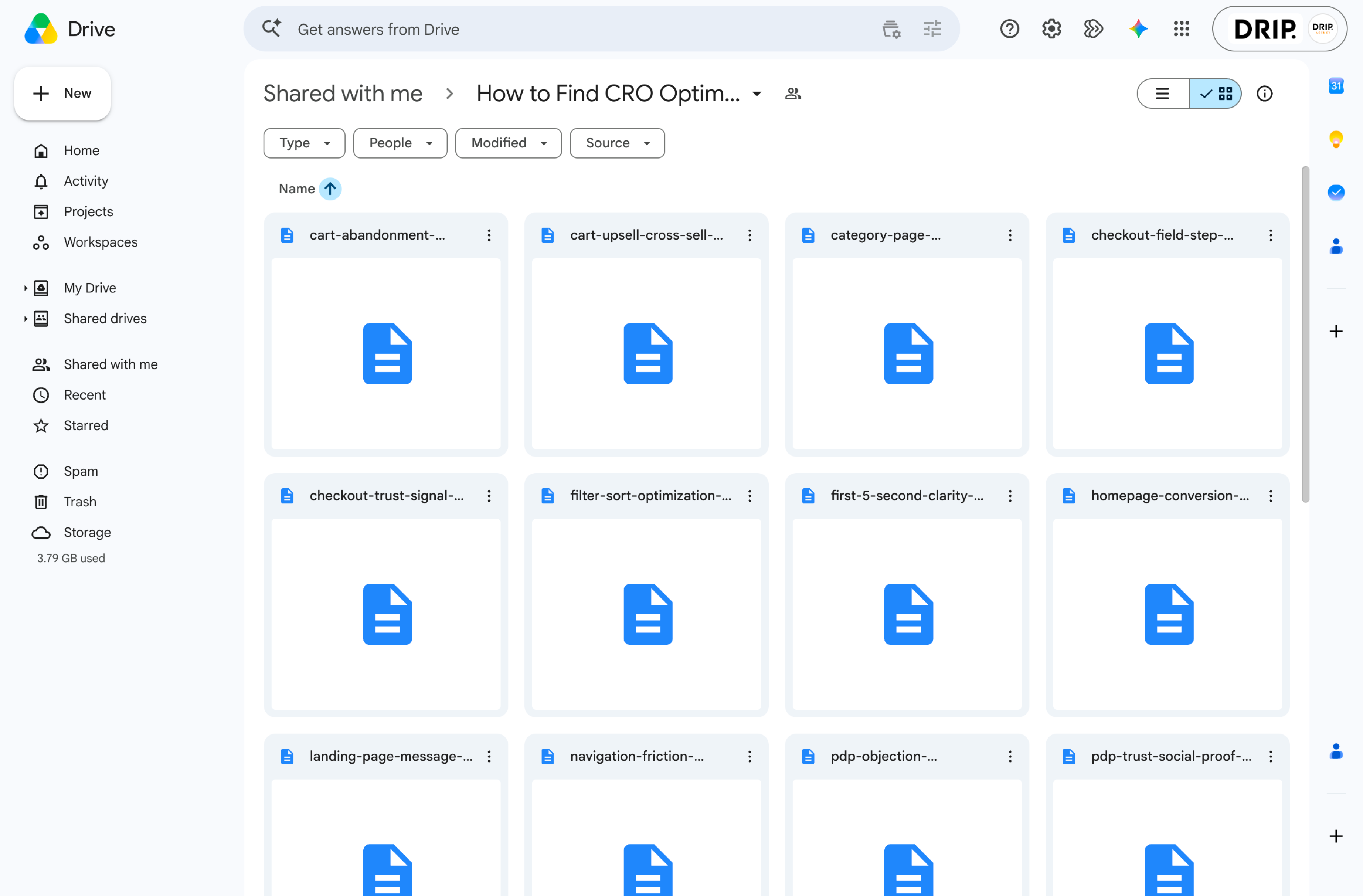Click the shared folder people icon
Screen dimensions: 1363x896
point(793,94)
